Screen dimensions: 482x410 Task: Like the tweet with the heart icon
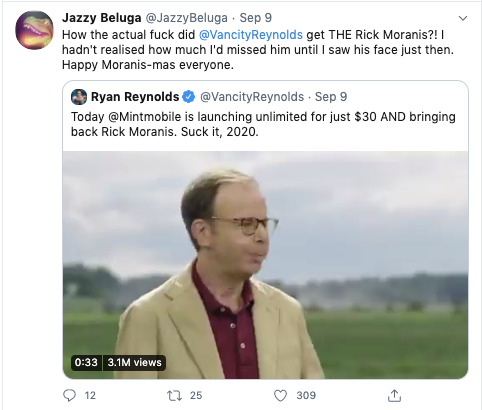pyautogui.click(x=280, y=396)
